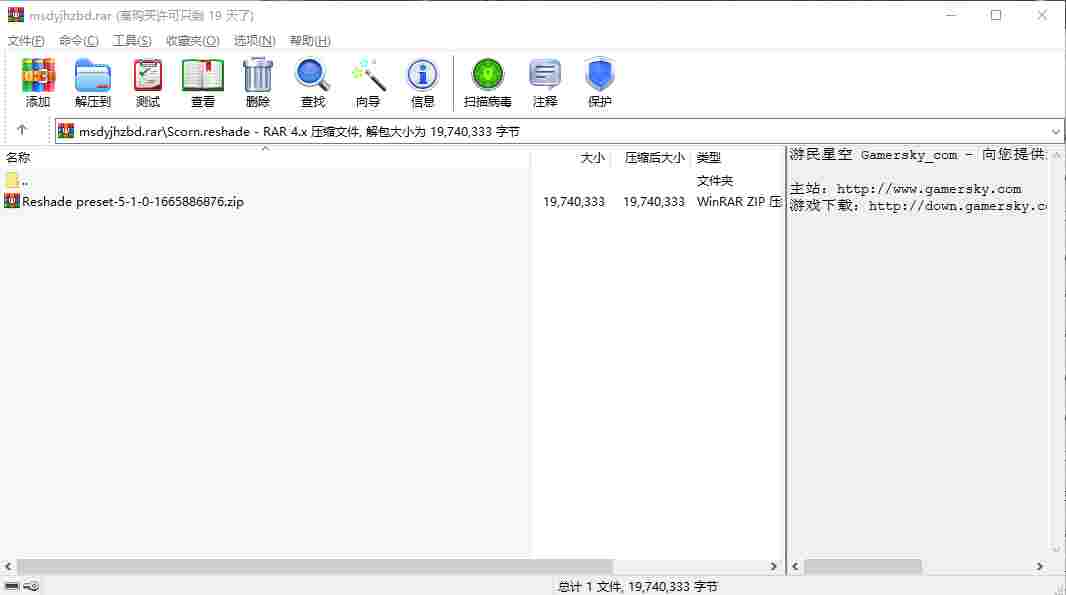Open the Find (查找) magnifier tool
Viewport: 1066px width, 595px height.
click(313, 82)
